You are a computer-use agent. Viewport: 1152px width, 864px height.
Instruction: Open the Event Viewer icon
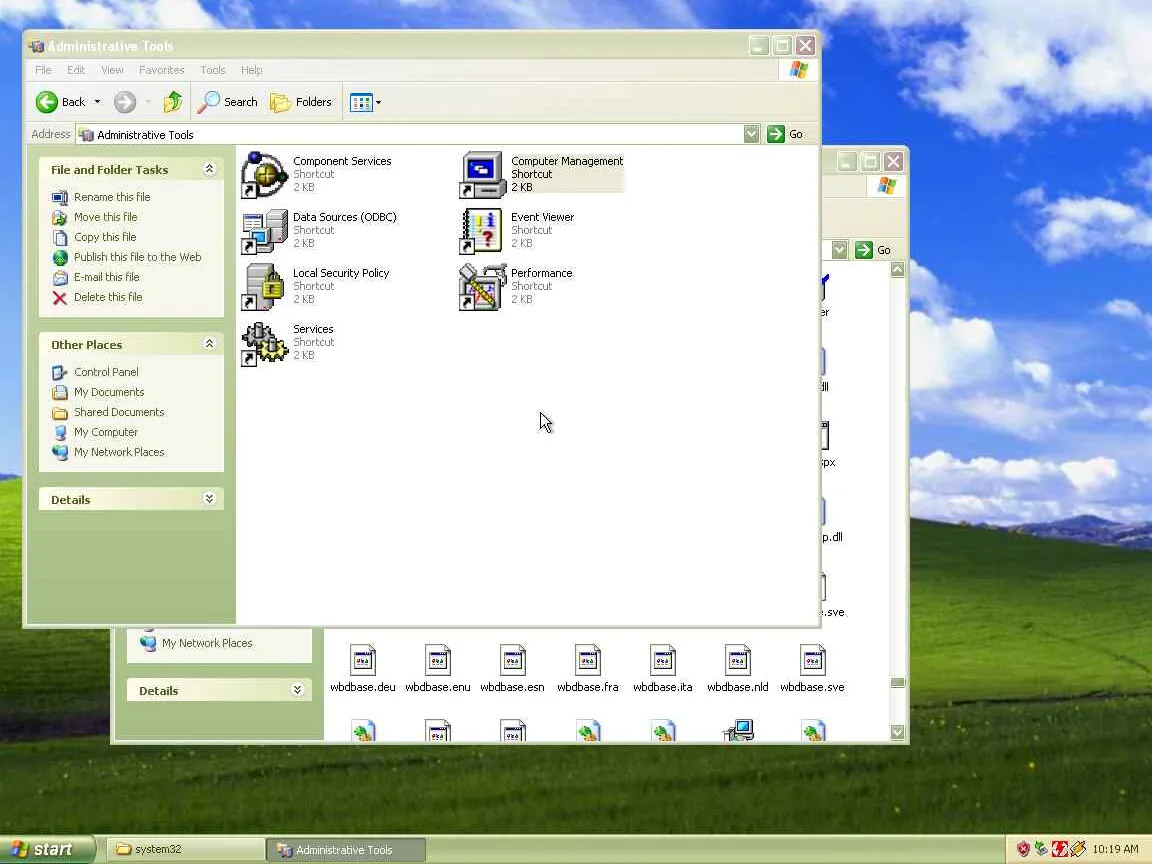coord(481,231)
